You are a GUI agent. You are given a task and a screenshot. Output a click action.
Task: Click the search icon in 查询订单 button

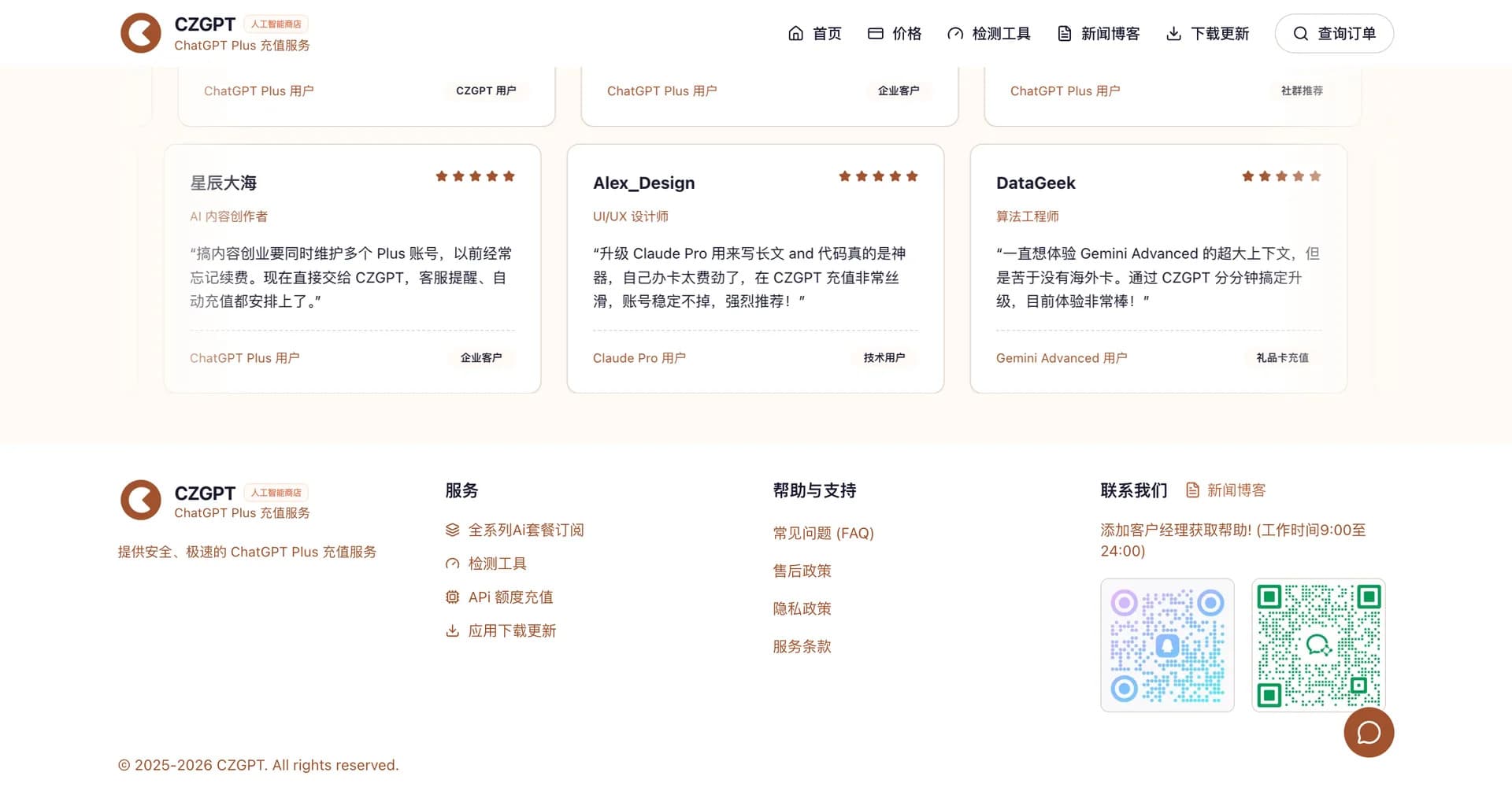coord(1301,33)
